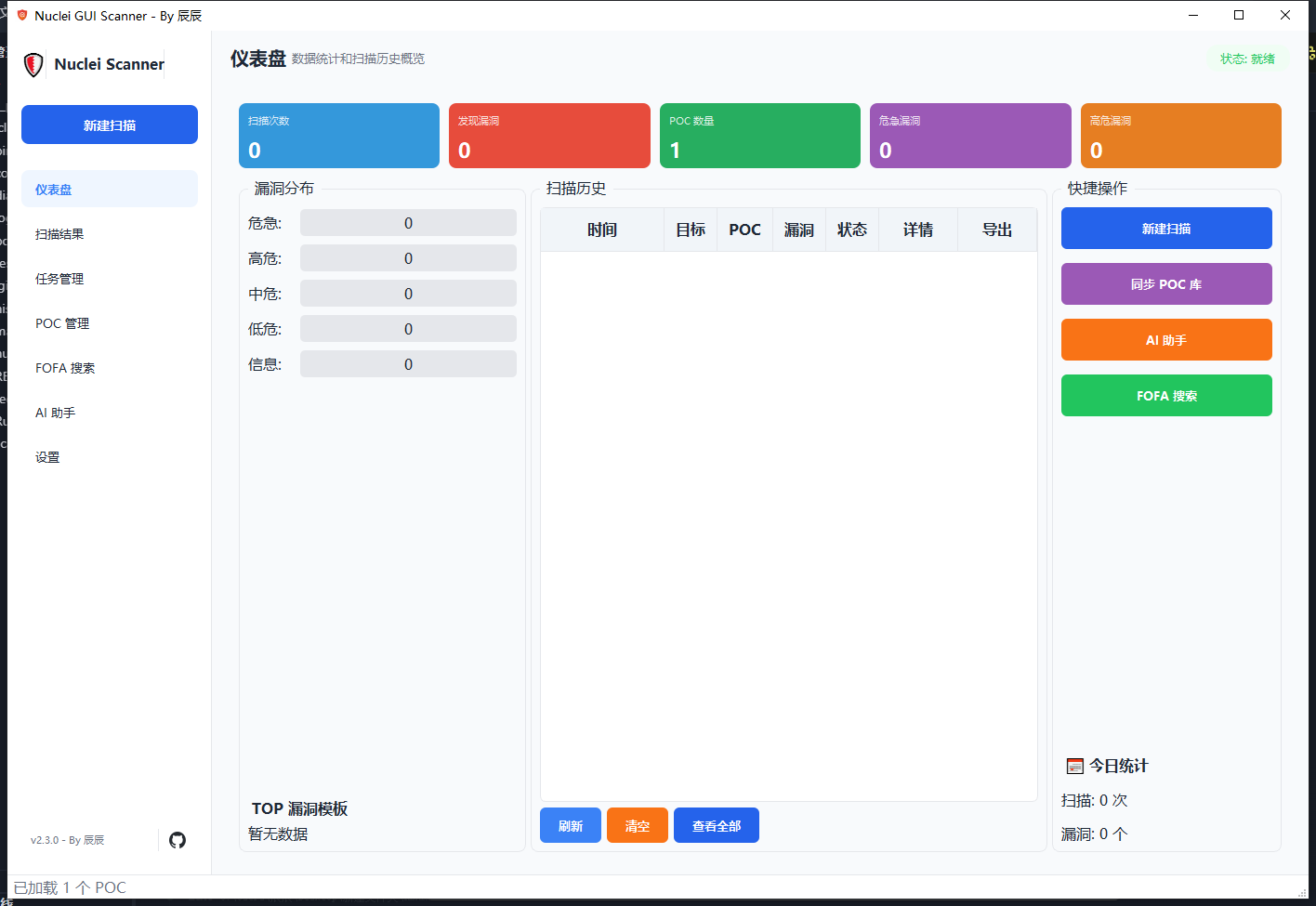
Task: Select the 发现漏洞 red stat card
Action: pos(549,136)
